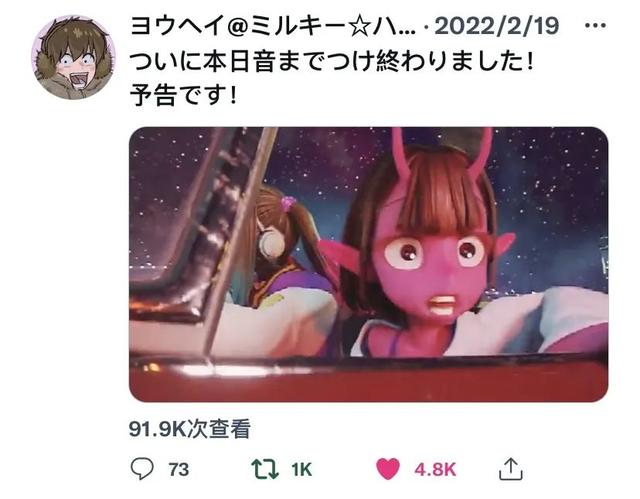This screenshot has height=499, width=640.
Task: Click the second text line 予告です!
Action: click(183, 96)
